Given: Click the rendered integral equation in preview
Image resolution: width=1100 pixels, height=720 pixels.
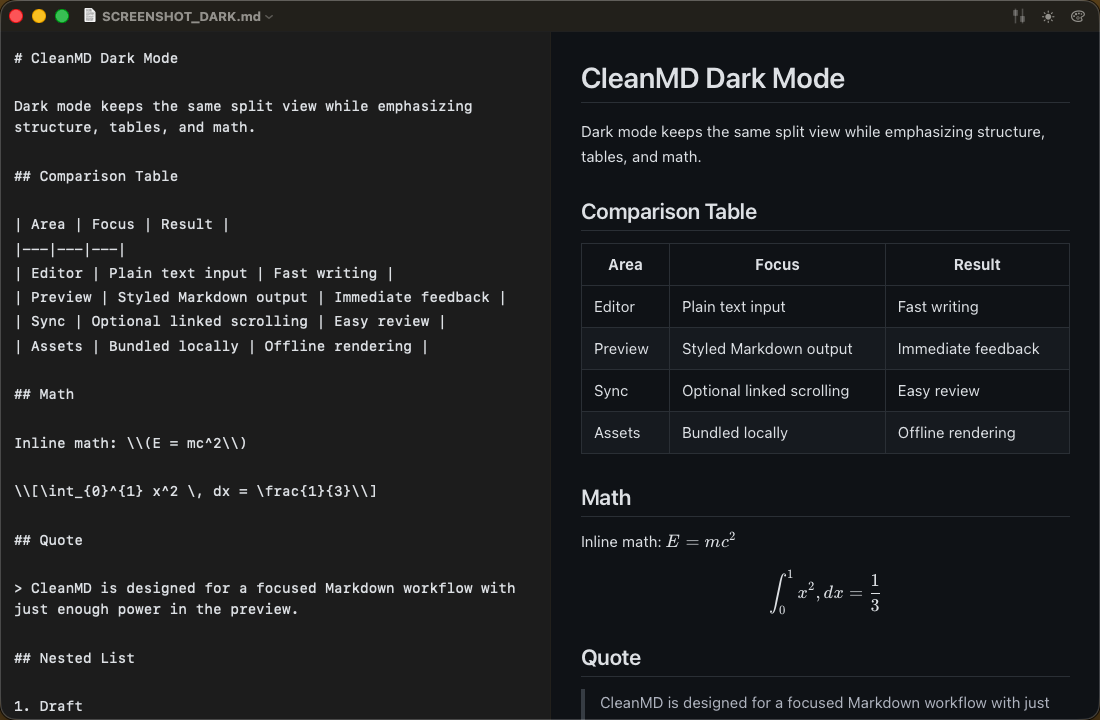Looking at the screenshot, I should (825, 592).
